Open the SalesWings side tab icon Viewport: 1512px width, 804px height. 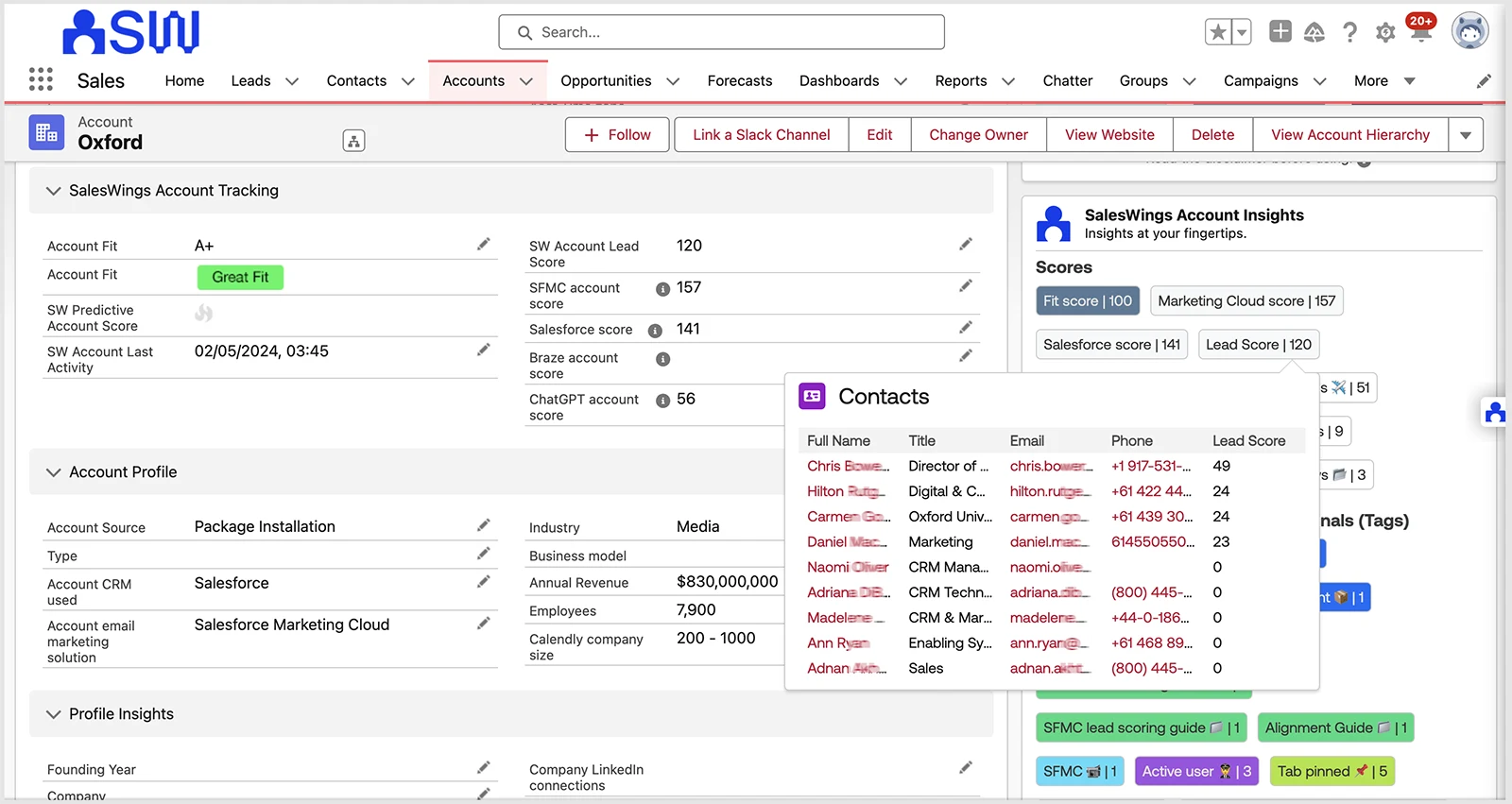click(1495, 413)
